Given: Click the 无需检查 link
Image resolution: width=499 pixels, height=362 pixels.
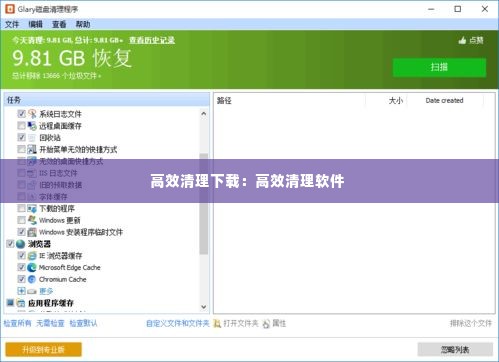Looking at the screenshot, I should [x=50, y=323].
